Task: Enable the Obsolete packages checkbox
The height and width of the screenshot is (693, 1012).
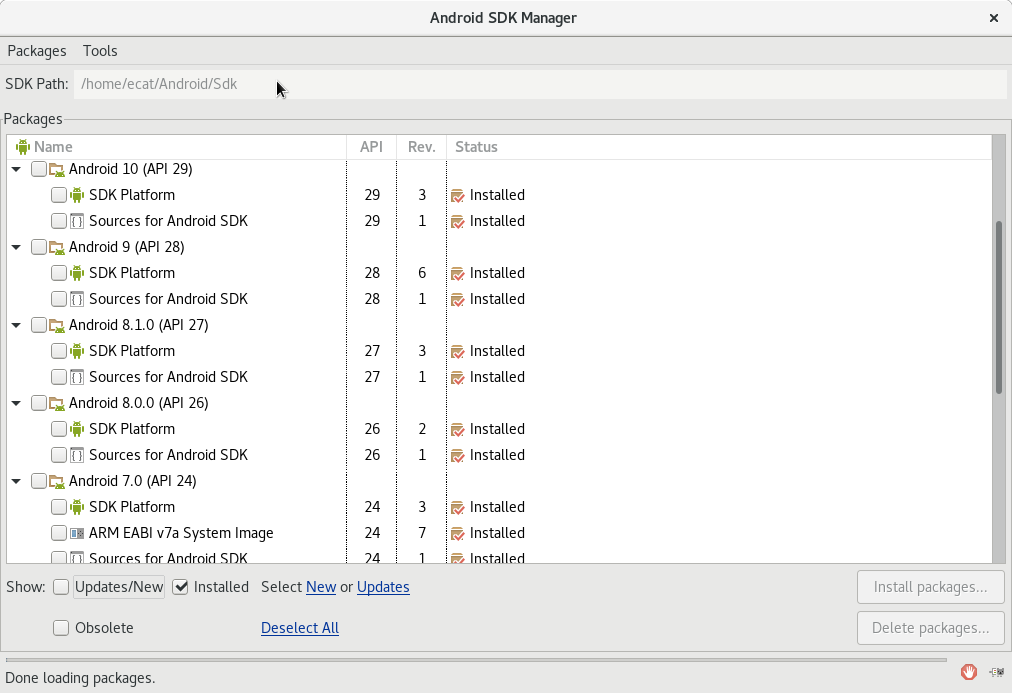Action: 61,628
